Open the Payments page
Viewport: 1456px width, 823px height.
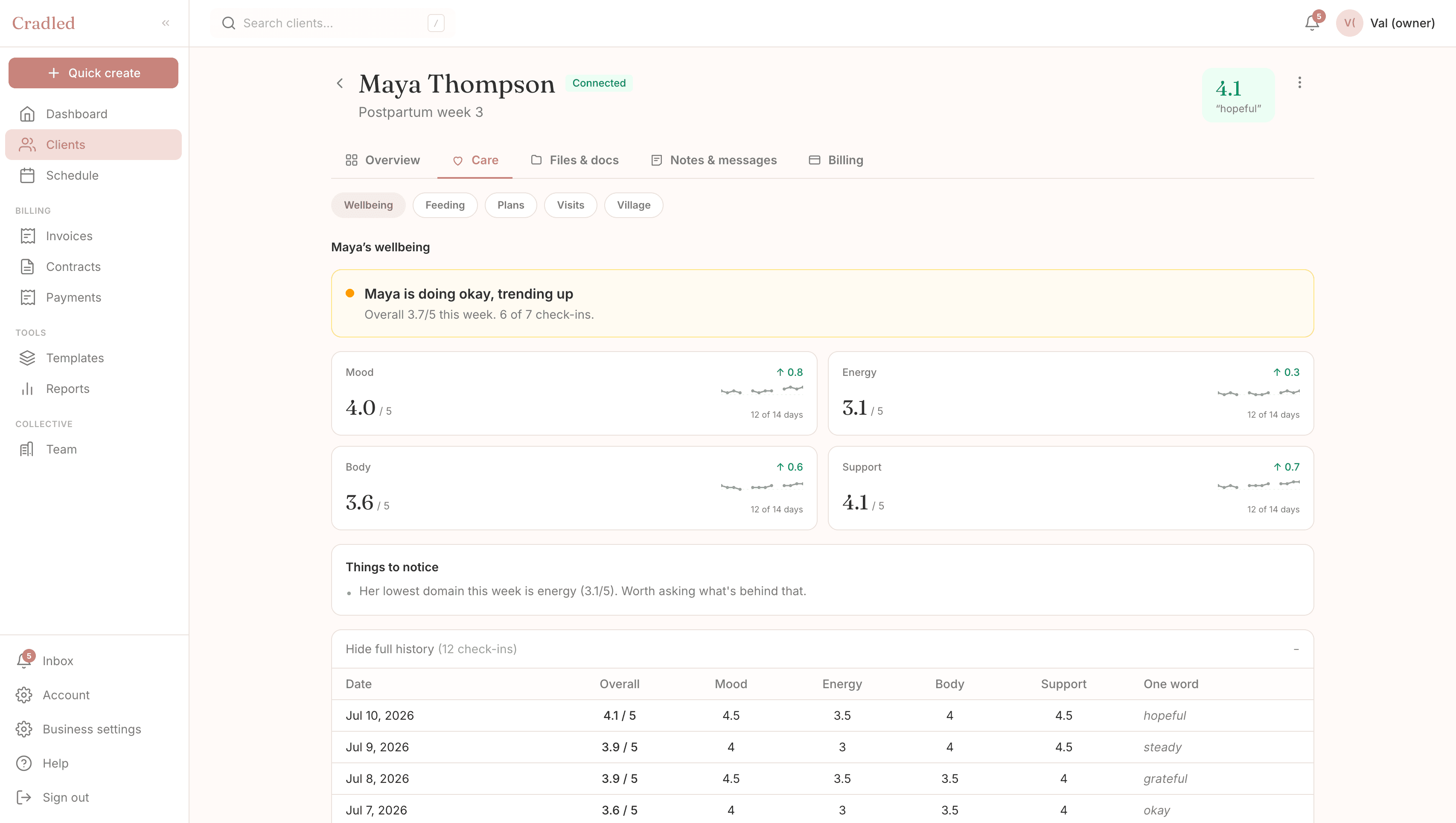[93, 297]
